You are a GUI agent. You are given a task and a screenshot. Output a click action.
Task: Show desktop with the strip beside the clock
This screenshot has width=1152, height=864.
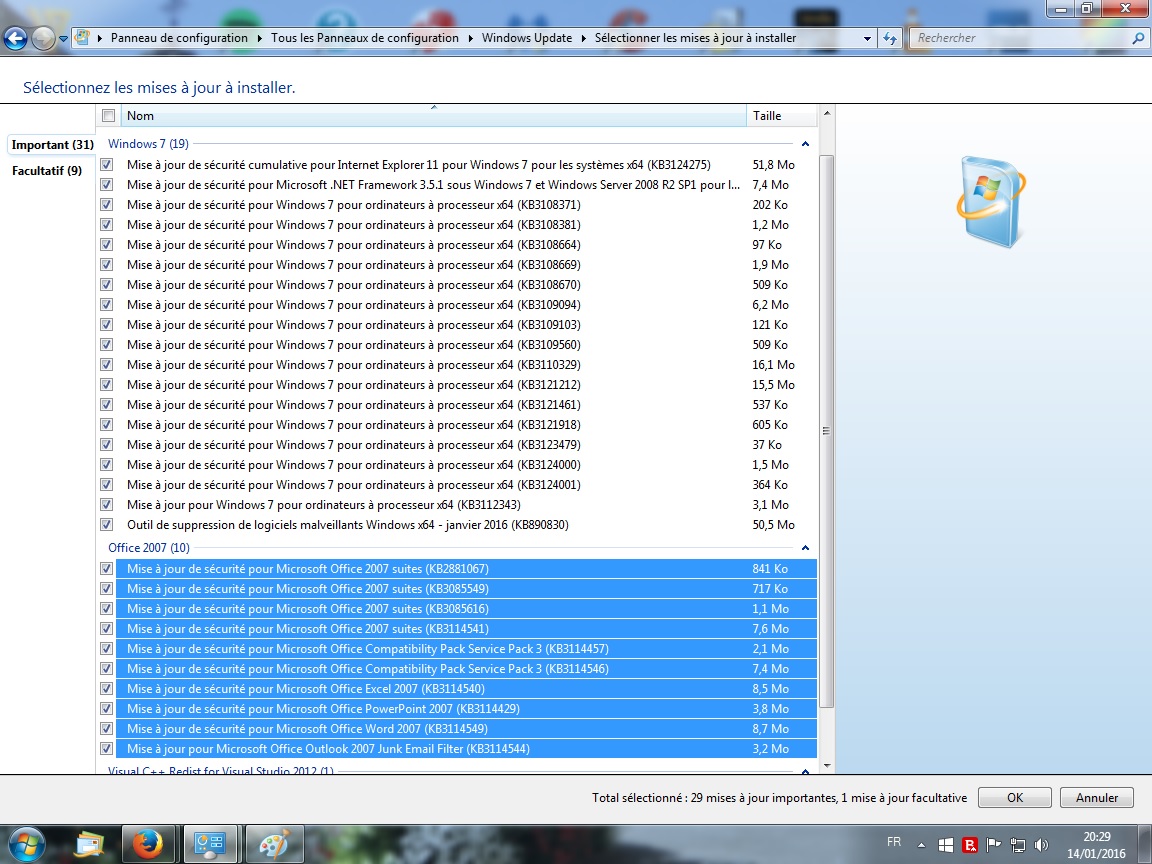1147,845
